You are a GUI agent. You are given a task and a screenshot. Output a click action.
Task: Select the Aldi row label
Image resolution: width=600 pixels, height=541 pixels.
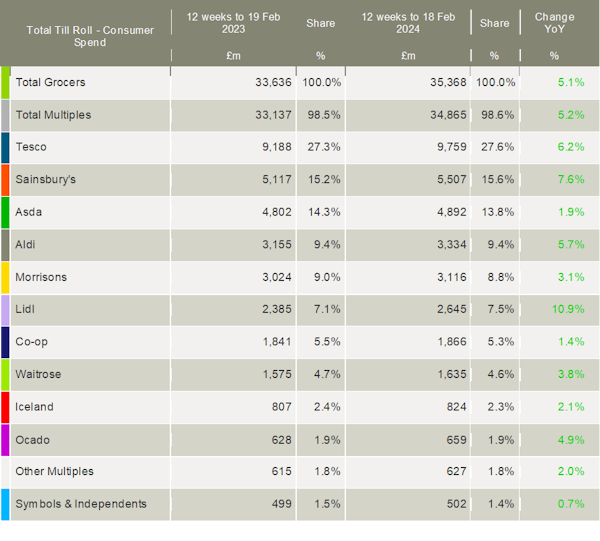click(25, 244)
